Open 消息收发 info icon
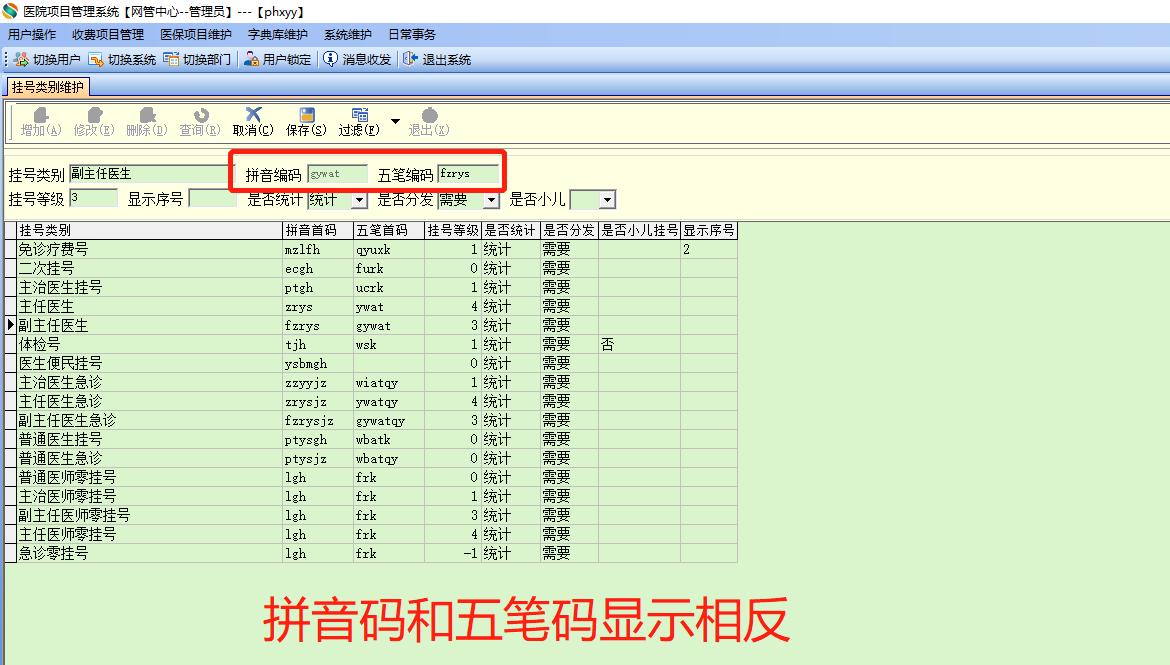The width and height of the screenshot is (1170, 665). coord(331,59)
